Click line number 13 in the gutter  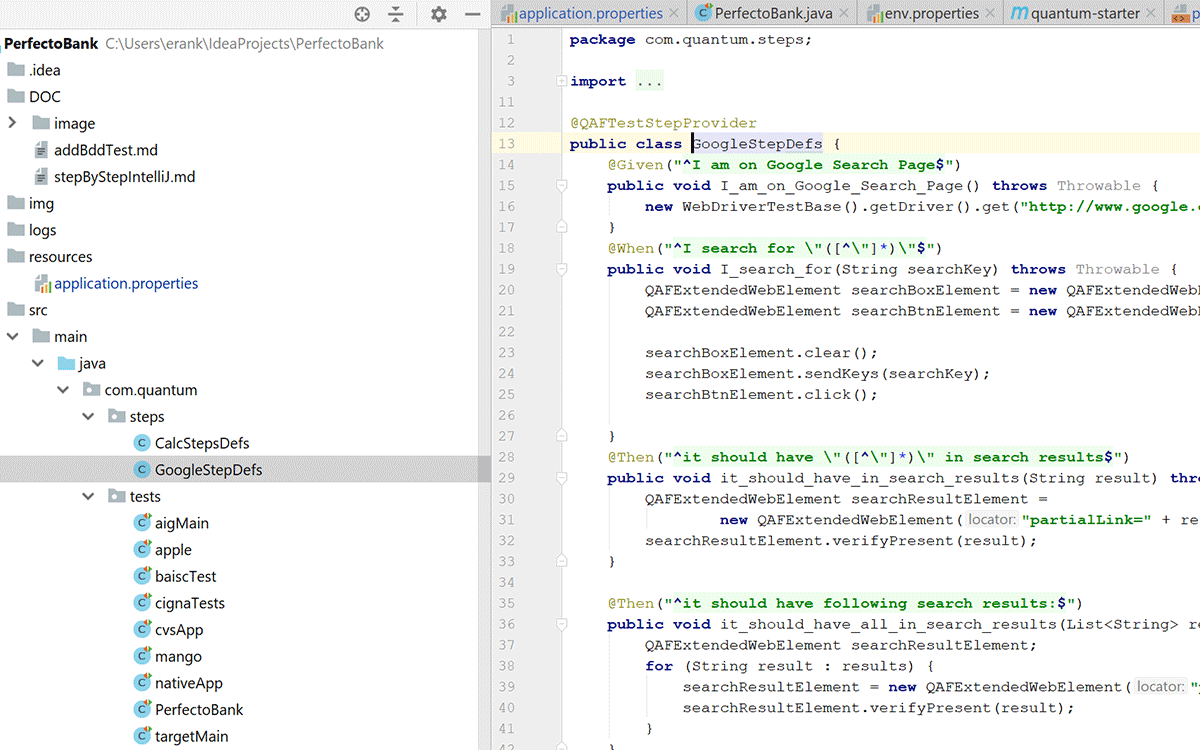[506, 144]
